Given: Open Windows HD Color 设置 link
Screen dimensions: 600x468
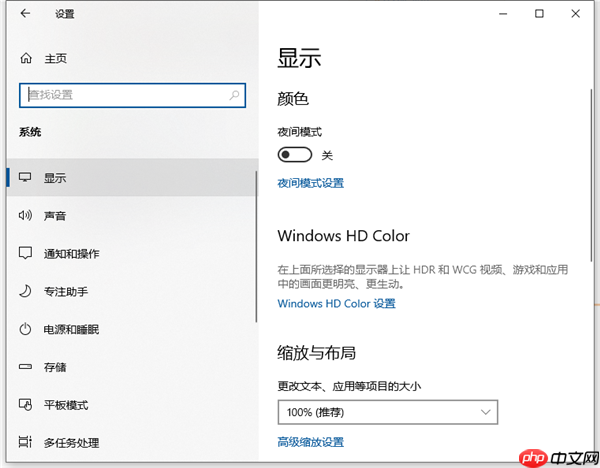Looking at the screenshot, I should [336, 303].
